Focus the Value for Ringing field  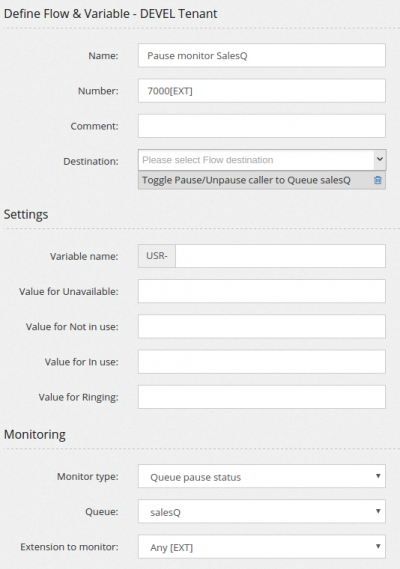(x=262, y=397)
